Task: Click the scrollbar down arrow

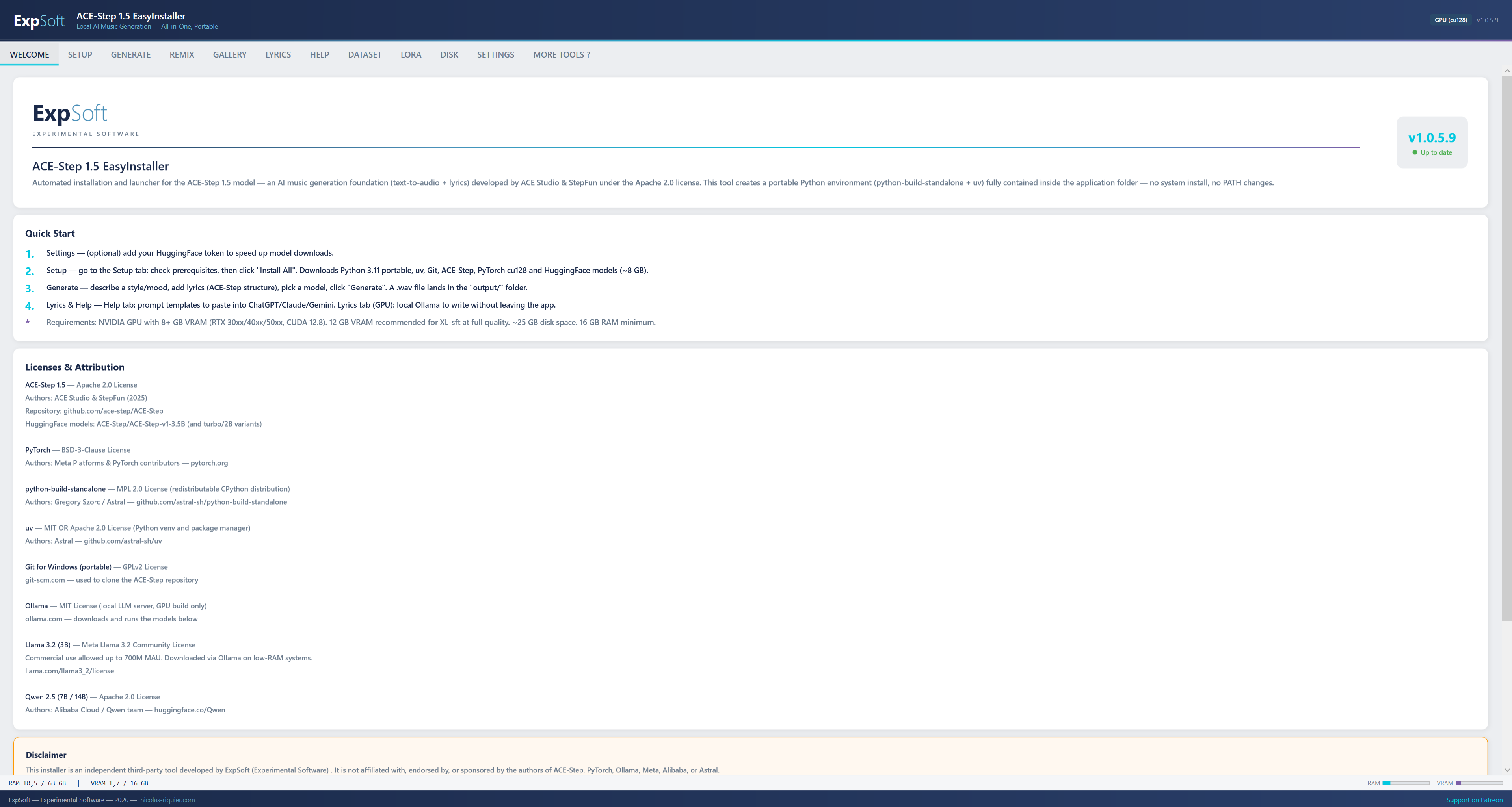Action: tap(1507, 770)
